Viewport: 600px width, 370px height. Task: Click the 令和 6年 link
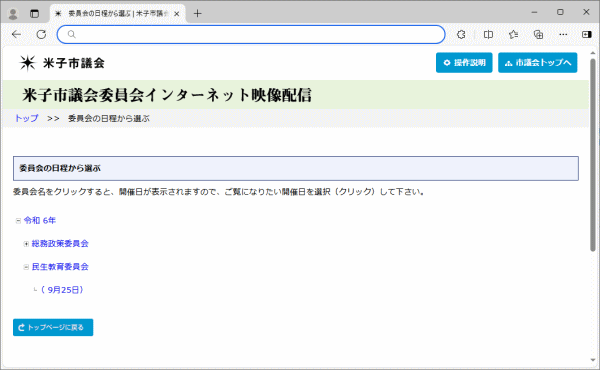[x=40, y=220]
